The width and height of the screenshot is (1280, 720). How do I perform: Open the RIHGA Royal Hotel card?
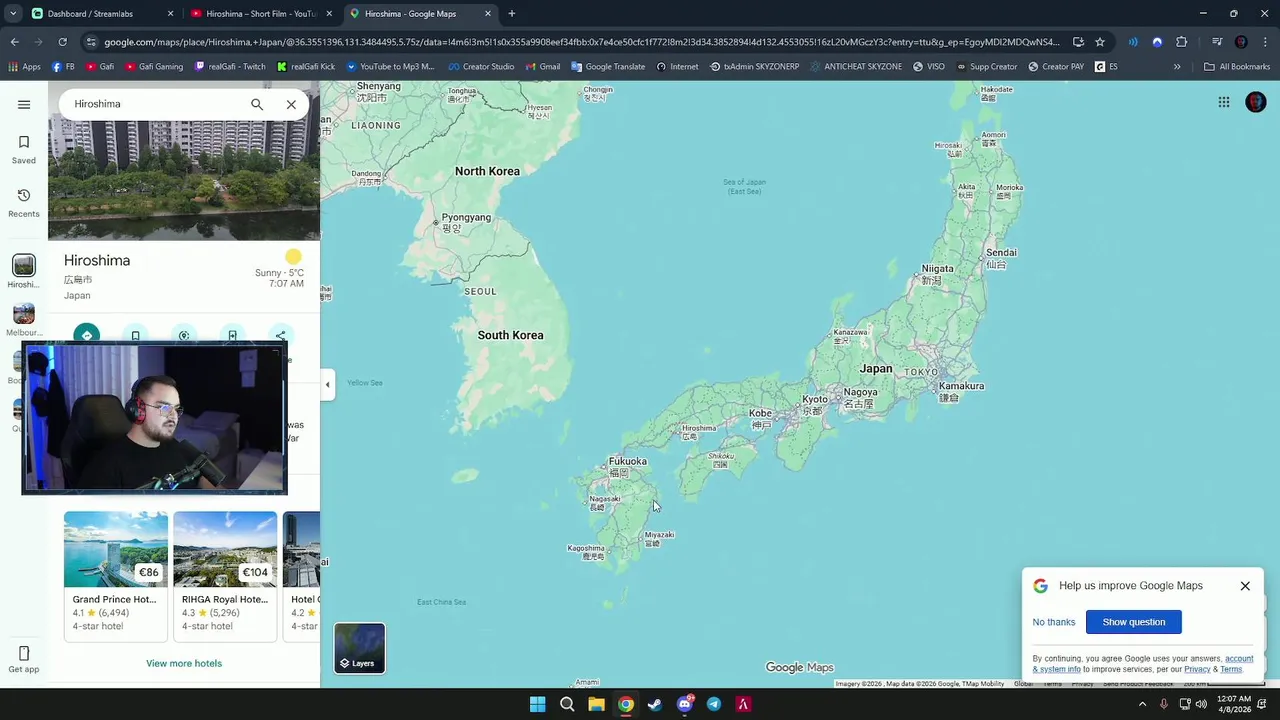(225, 575)
